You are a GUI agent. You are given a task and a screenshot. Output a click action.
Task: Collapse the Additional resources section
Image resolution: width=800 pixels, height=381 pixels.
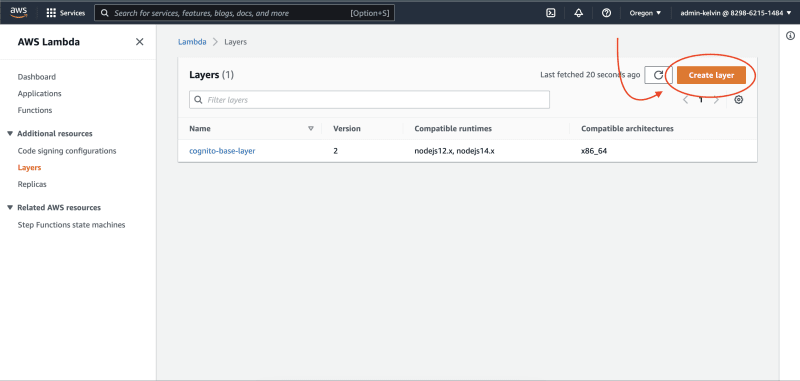tap(10, 134)
